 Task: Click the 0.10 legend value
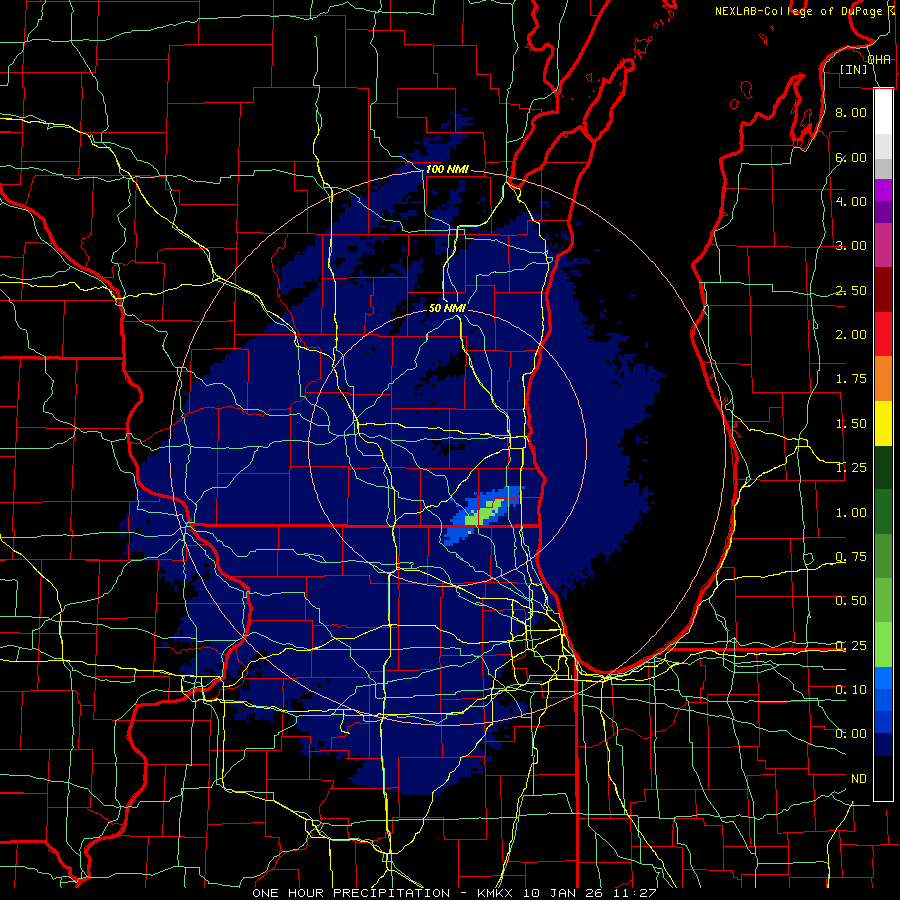click(850, 690)
